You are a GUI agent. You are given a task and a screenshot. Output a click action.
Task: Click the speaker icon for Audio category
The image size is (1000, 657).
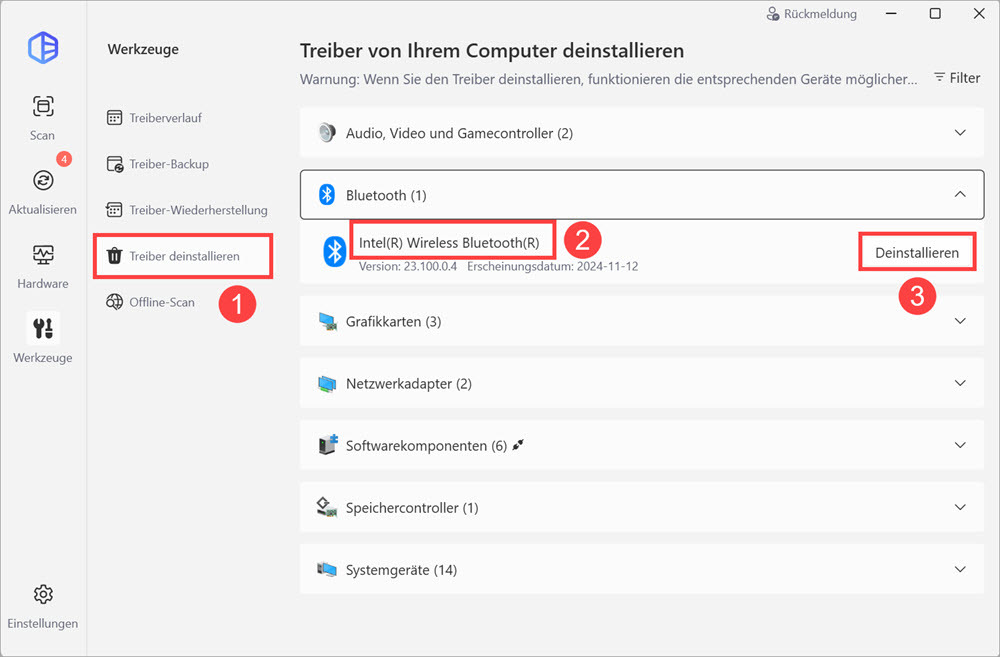(327, 133)
